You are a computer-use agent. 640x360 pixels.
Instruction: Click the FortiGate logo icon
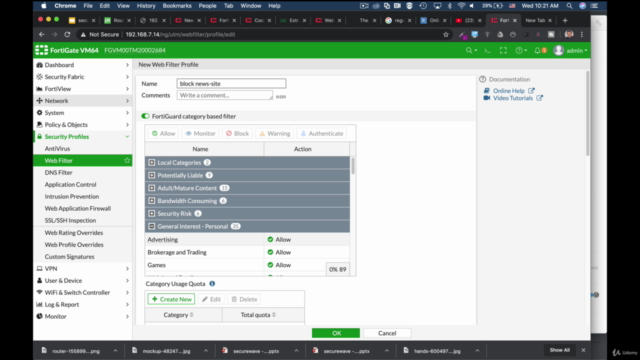pyautogui.click(x=41, y=50)
